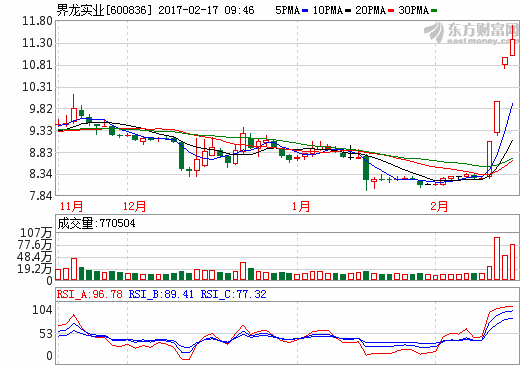Click the 77.6万 volume axis label

click(35, 245)
